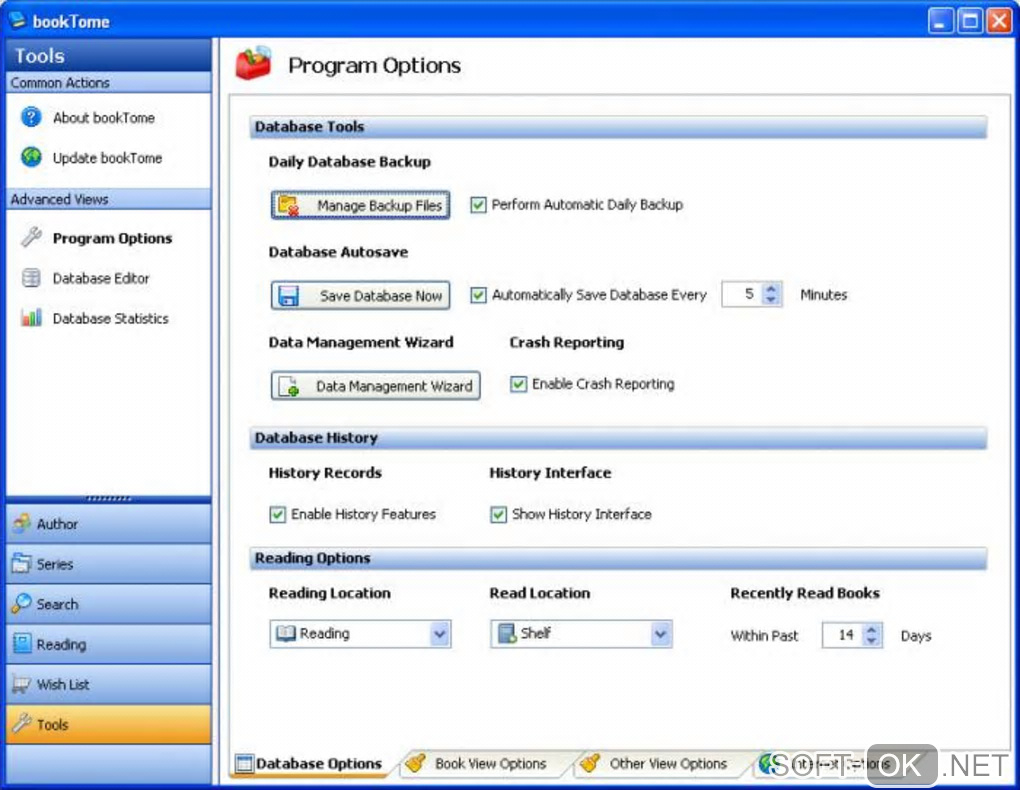
Task: Click the Update bookTome globe icon
Action: tap(31, 157)
